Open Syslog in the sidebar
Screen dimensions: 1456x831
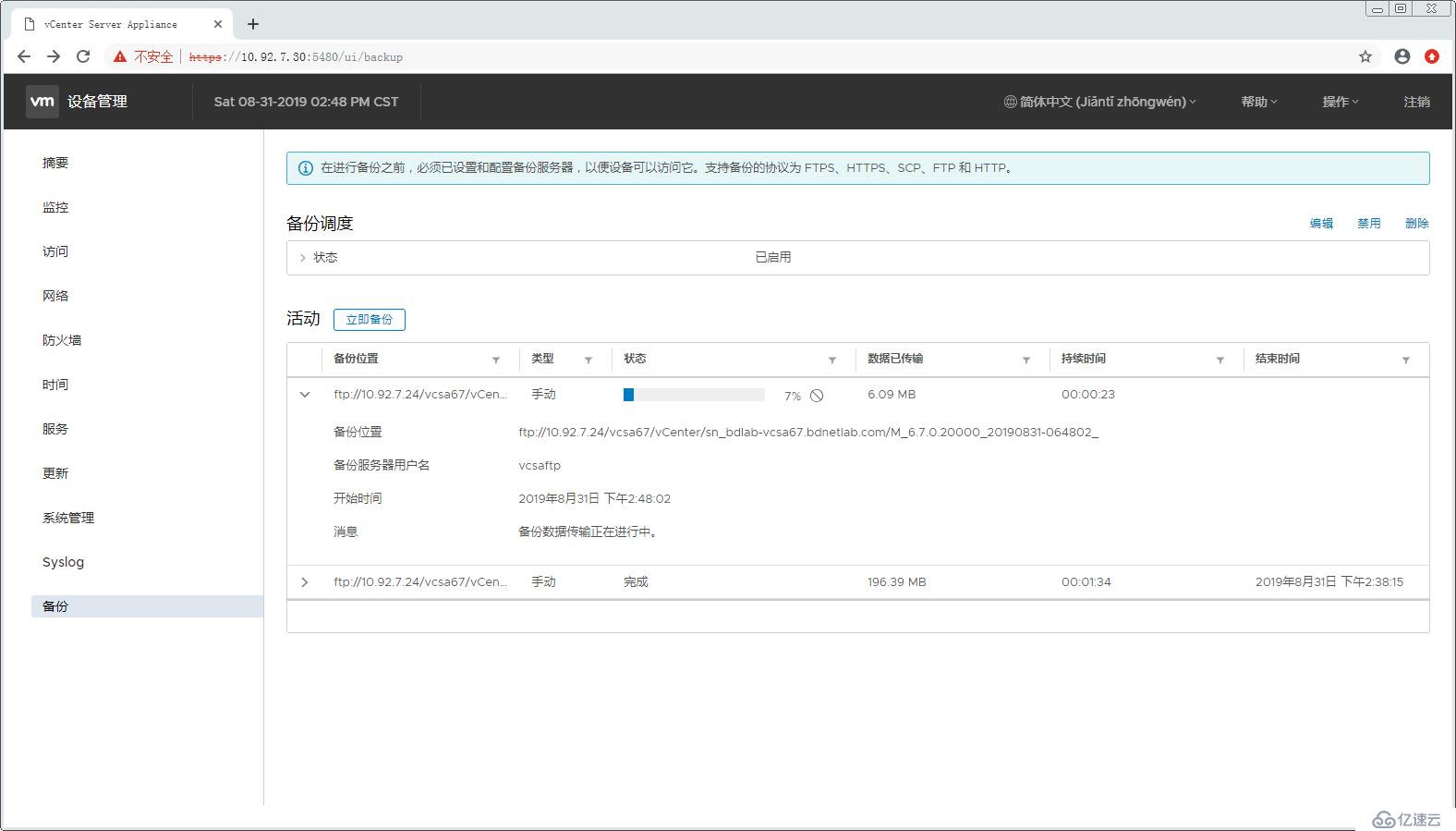click(63, 562)
